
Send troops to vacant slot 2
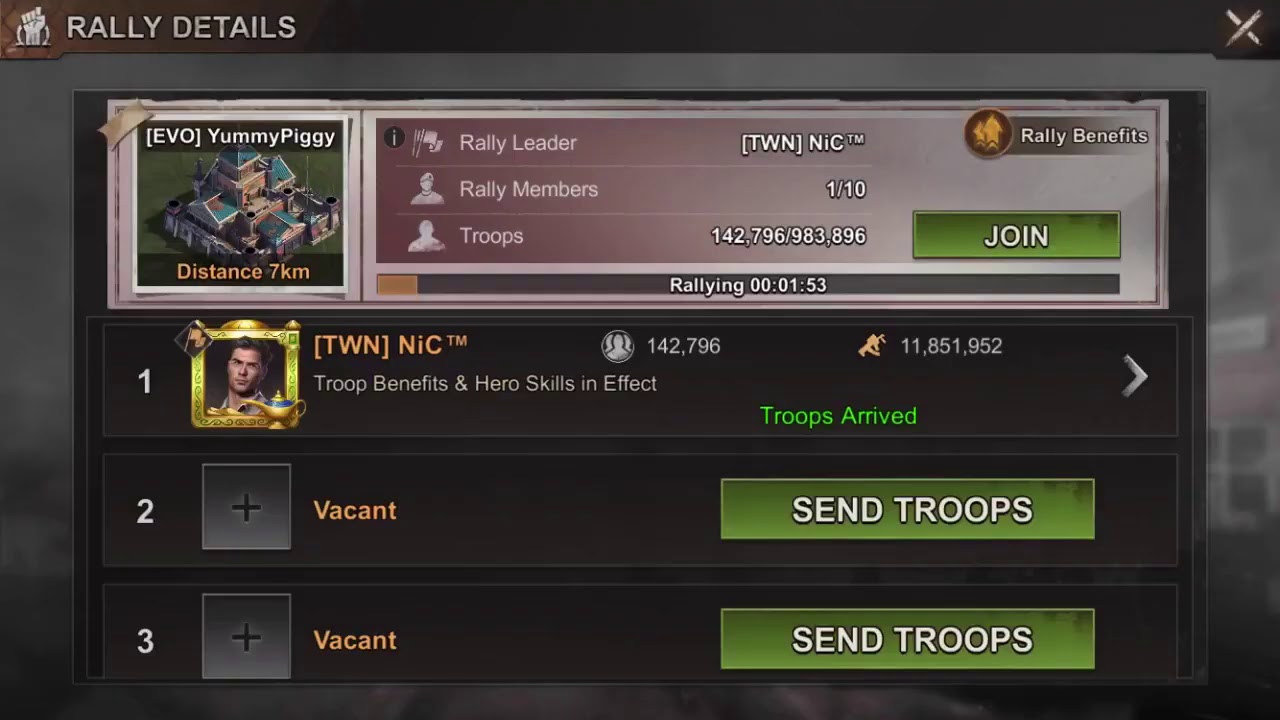coord(907,509)
